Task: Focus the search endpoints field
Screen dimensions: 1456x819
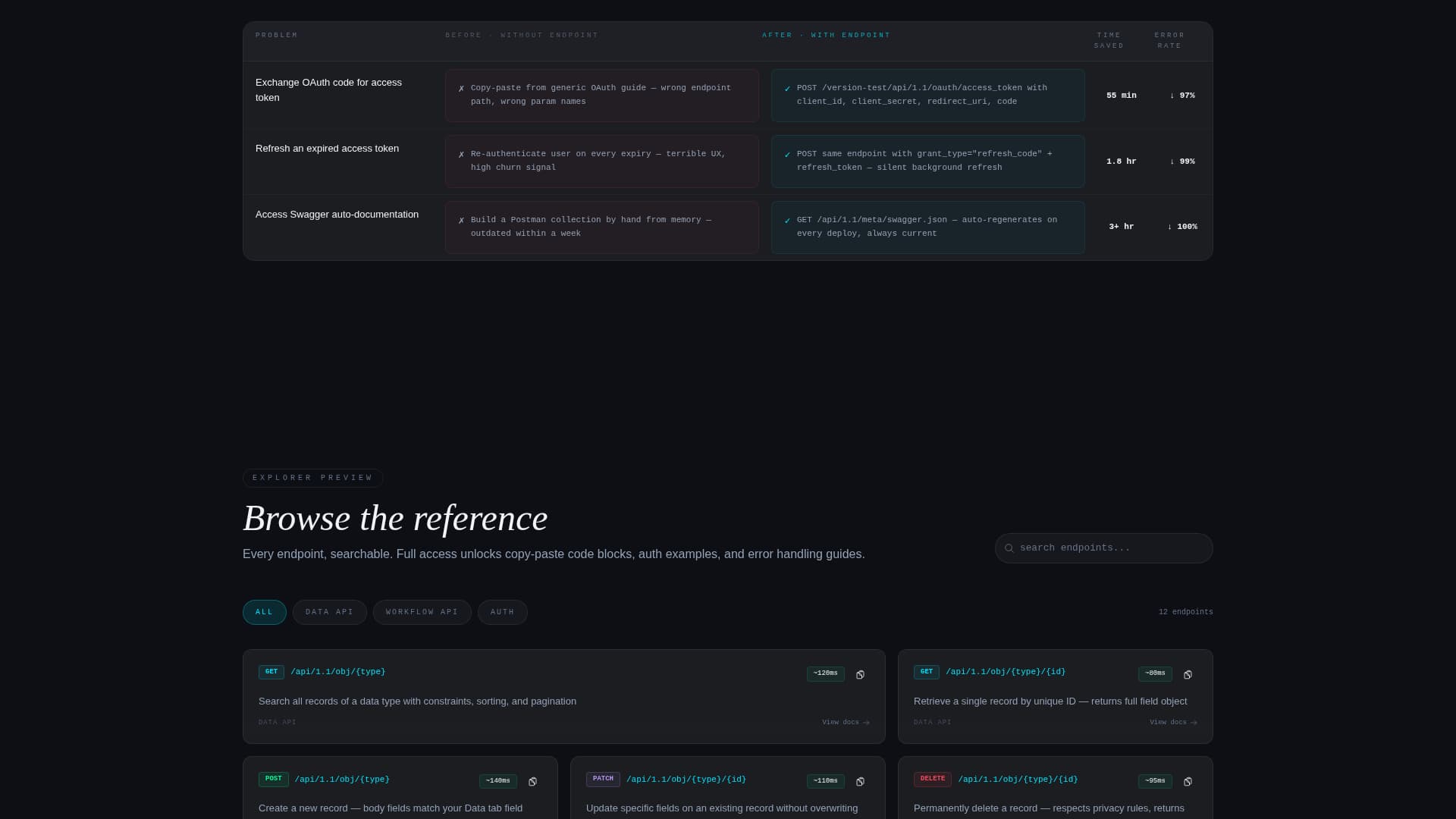Action: point(1103,548)
